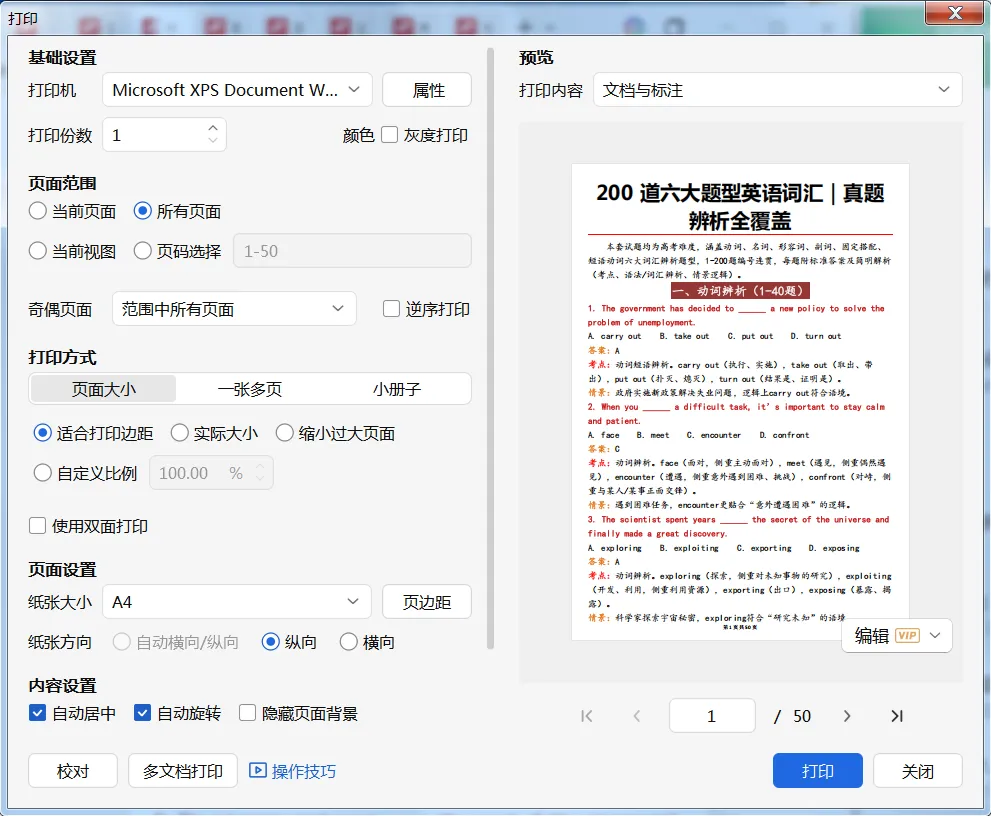The image size is (991, 816).
Task: Click the 操作技巧 video play icon
Action: click(x=257, y=770)
